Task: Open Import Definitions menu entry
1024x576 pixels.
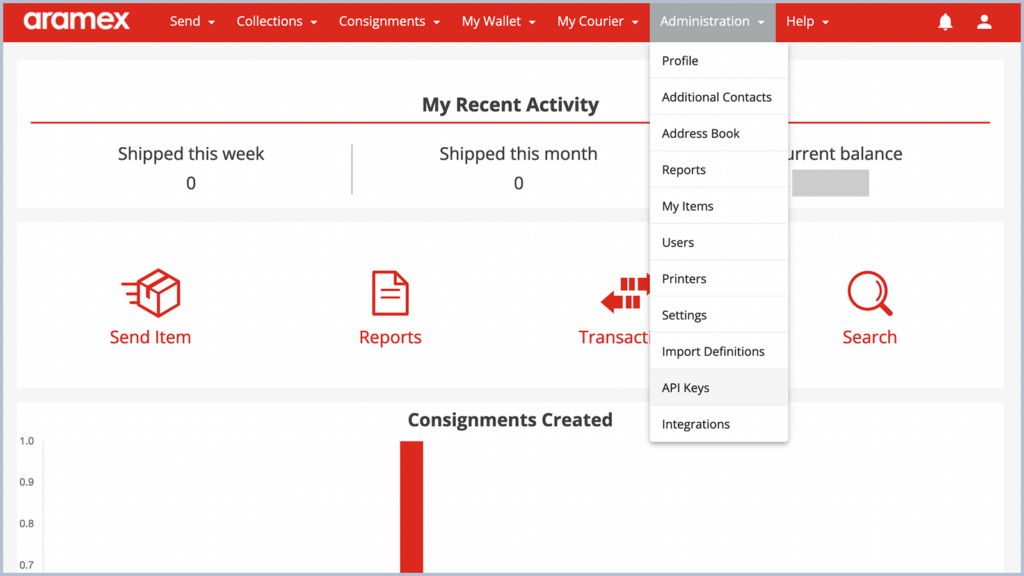Action: [713, 351]
